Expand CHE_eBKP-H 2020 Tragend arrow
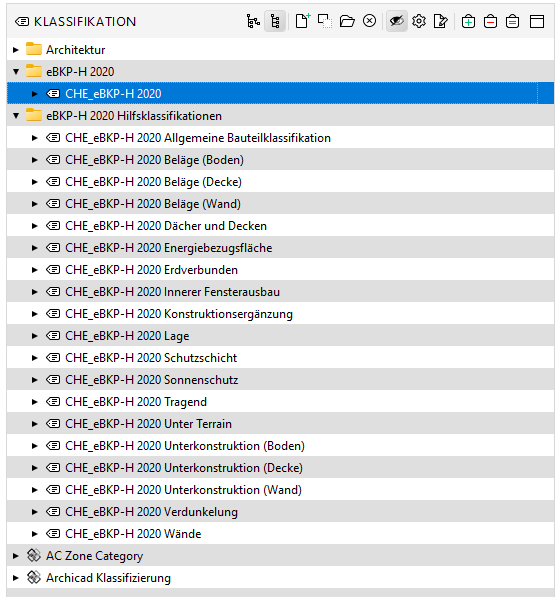560x597 pixels. [35, 402]
